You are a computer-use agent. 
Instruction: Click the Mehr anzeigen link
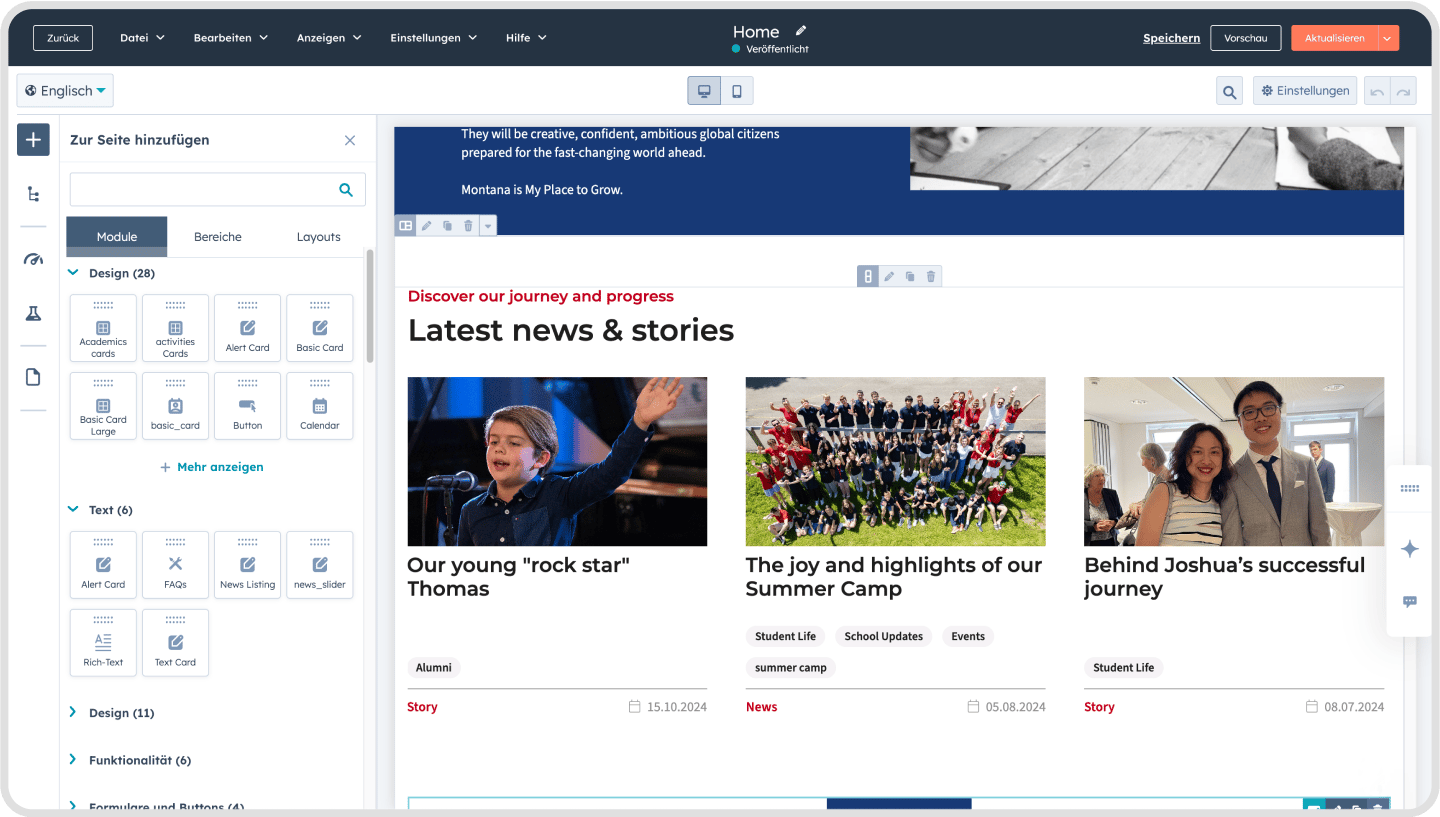[212, 467]
